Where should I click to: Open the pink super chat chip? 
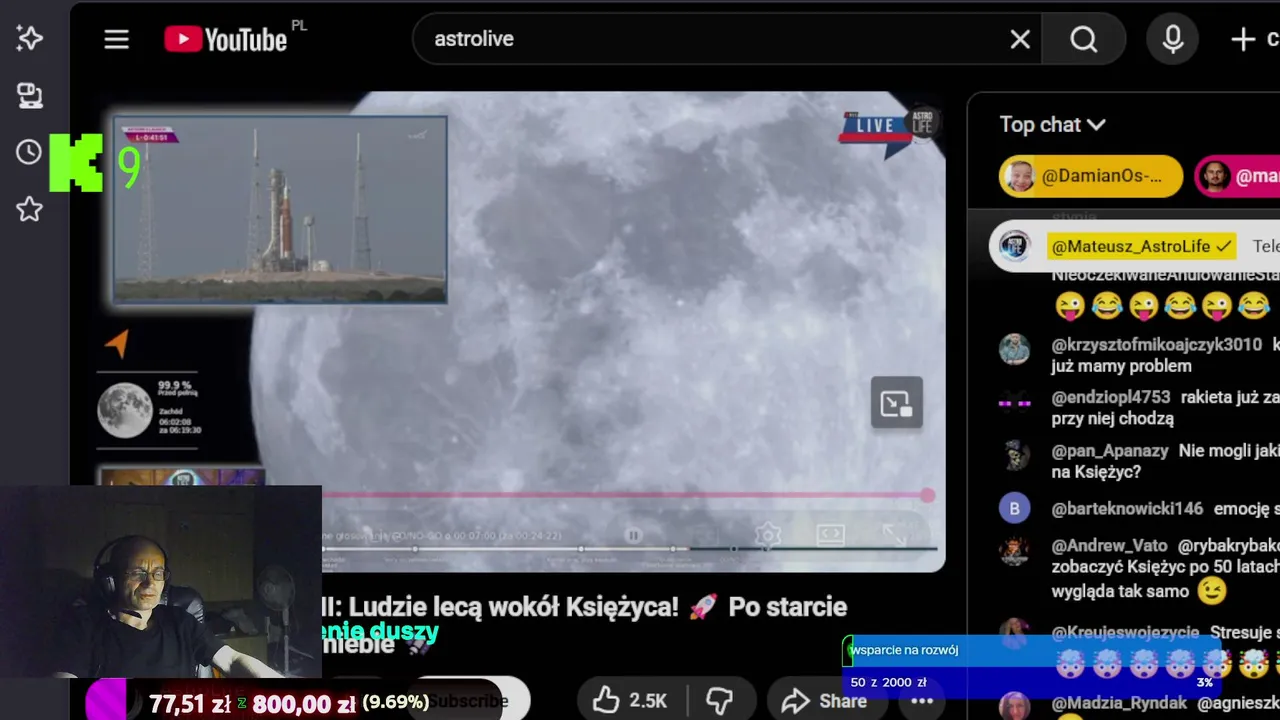pos(1237,177)
